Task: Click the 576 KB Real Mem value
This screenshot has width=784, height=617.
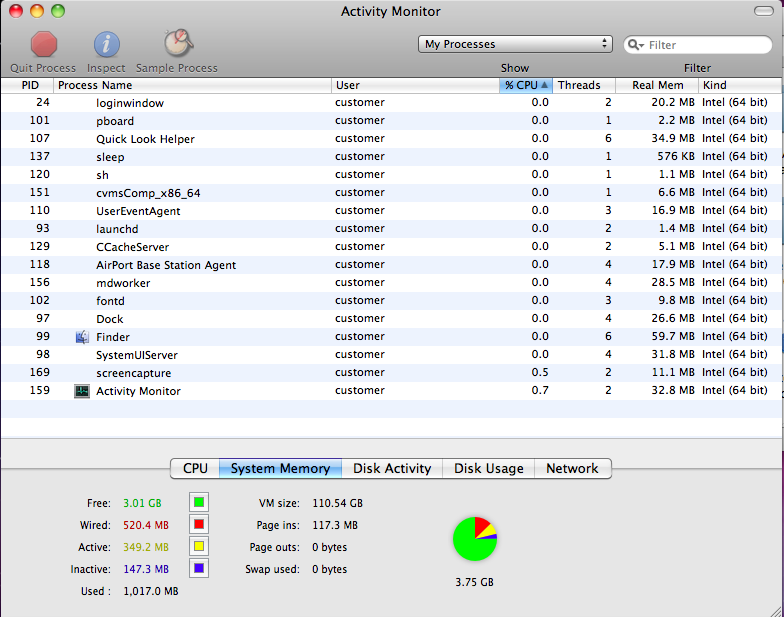Action: (x=676, y=156)
